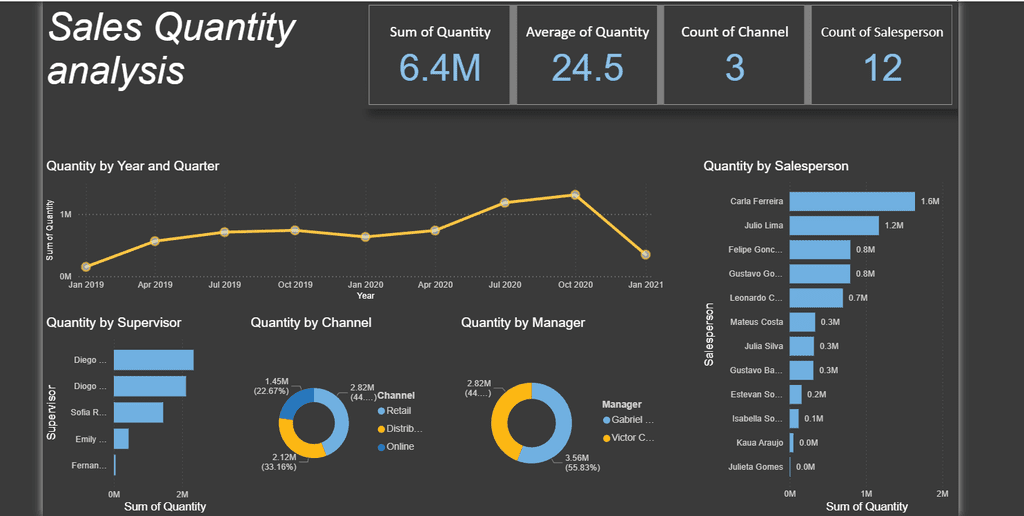Click the 1.2M data label
Viewport: 1024px width, 516px height.
coord(894,225)
